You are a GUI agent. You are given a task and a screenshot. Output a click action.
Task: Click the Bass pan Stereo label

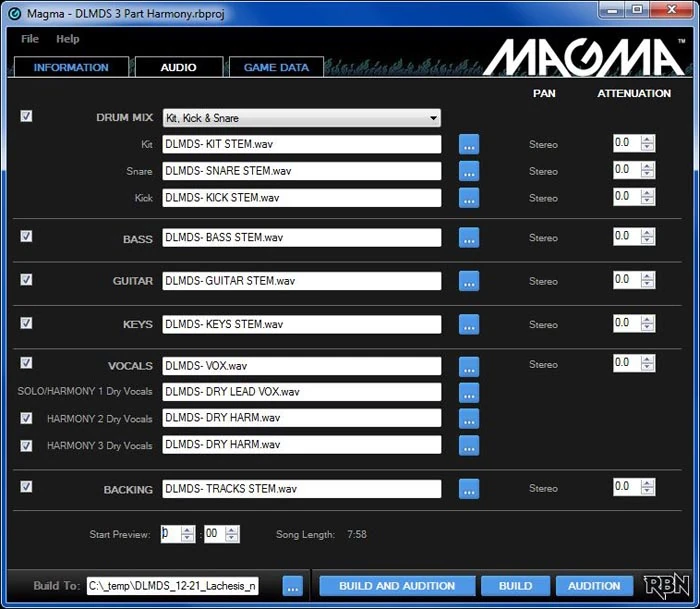point(543,238)
